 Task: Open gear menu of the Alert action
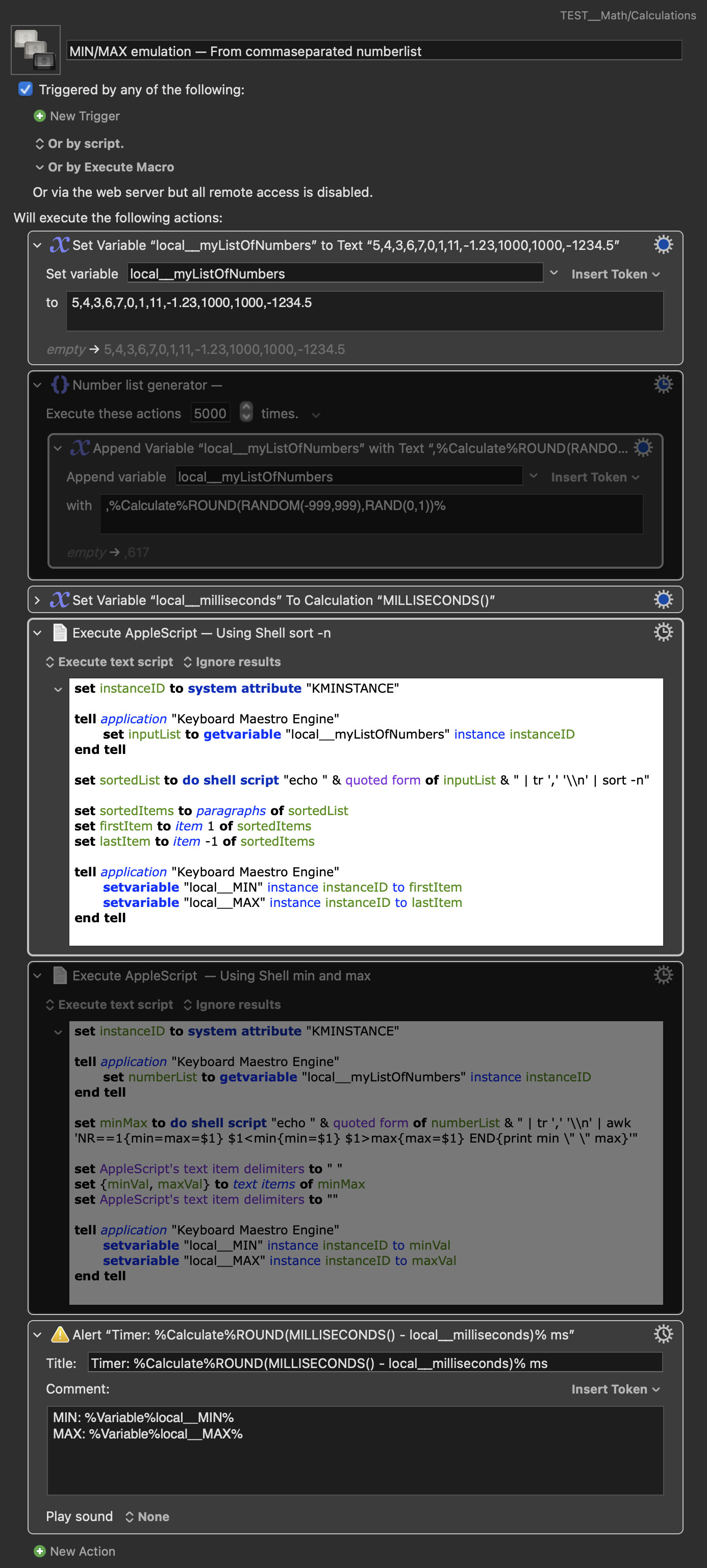pos(663,1334)
